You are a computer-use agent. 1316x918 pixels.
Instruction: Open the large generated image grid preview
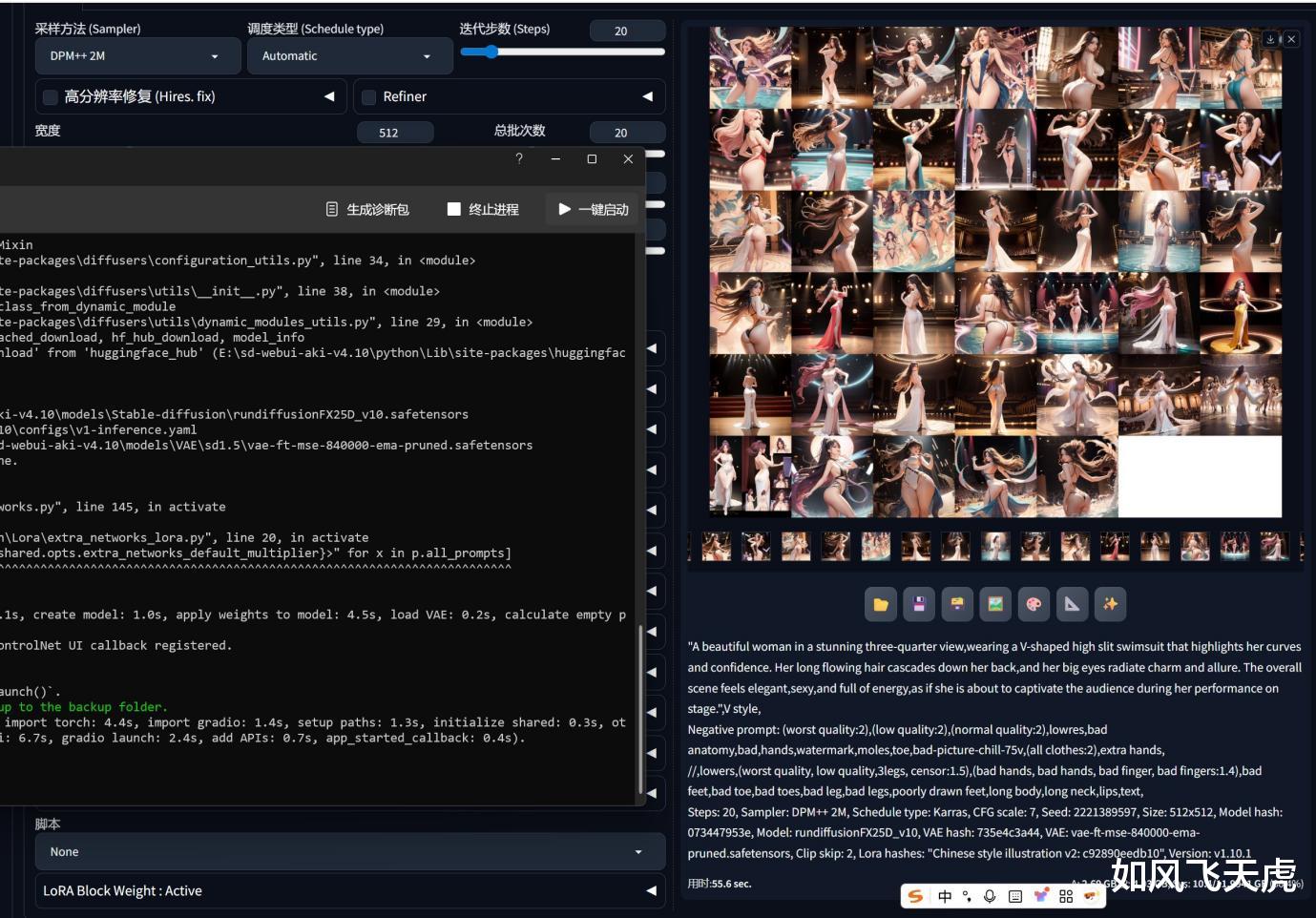(995, 272)
